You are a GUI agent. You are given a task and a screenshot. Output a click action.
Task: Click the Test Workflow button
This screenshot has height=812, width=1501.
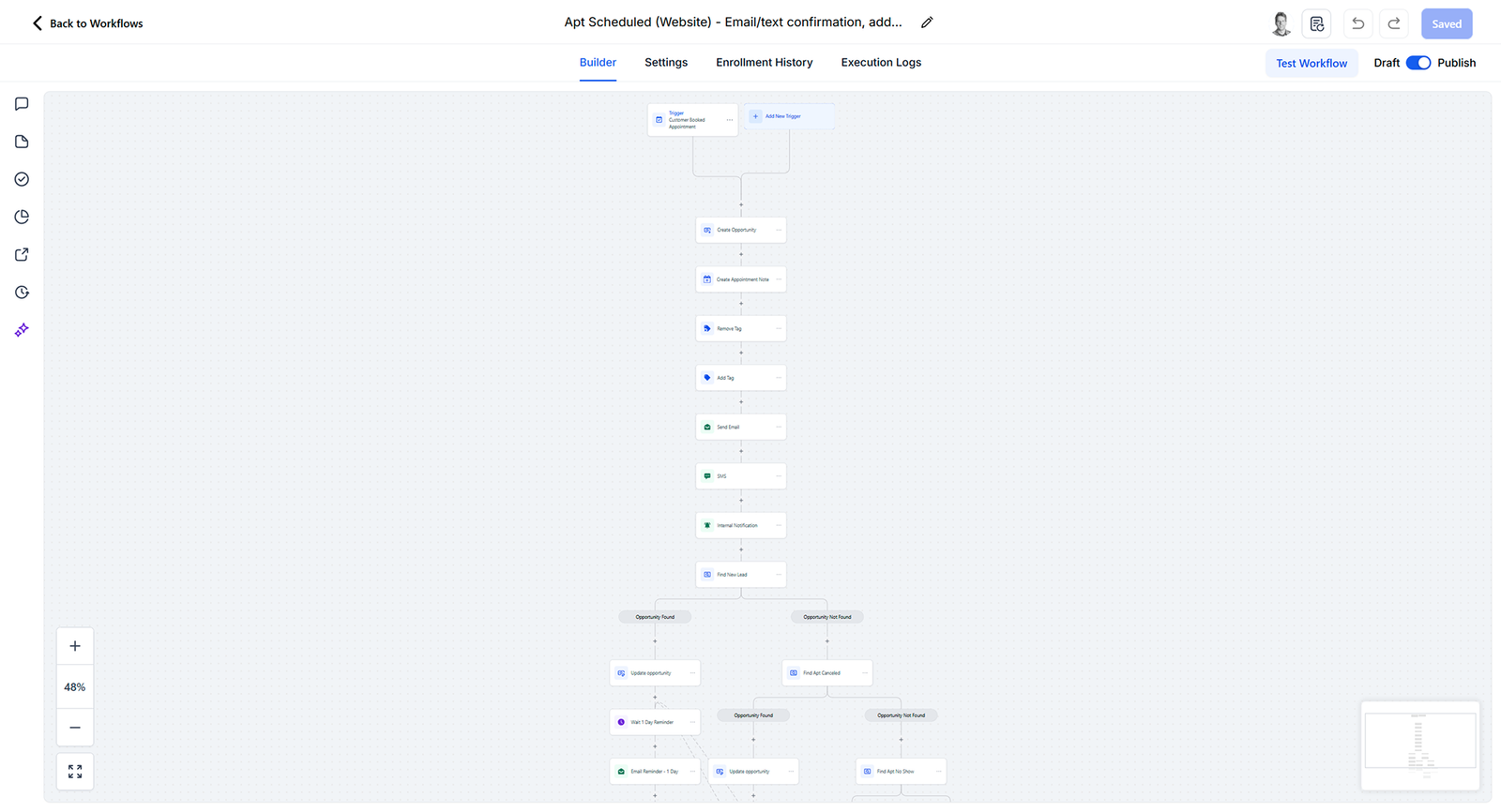1311,63
